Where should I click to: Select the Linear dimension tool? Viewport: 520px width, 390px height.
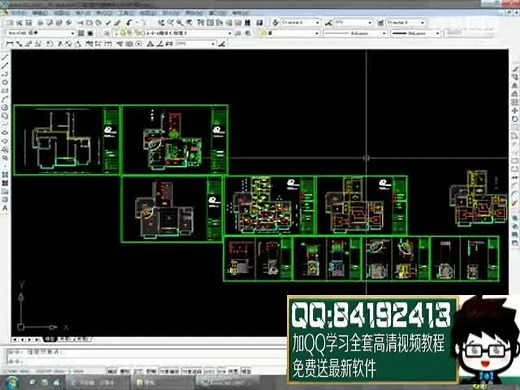coord(10,44)
